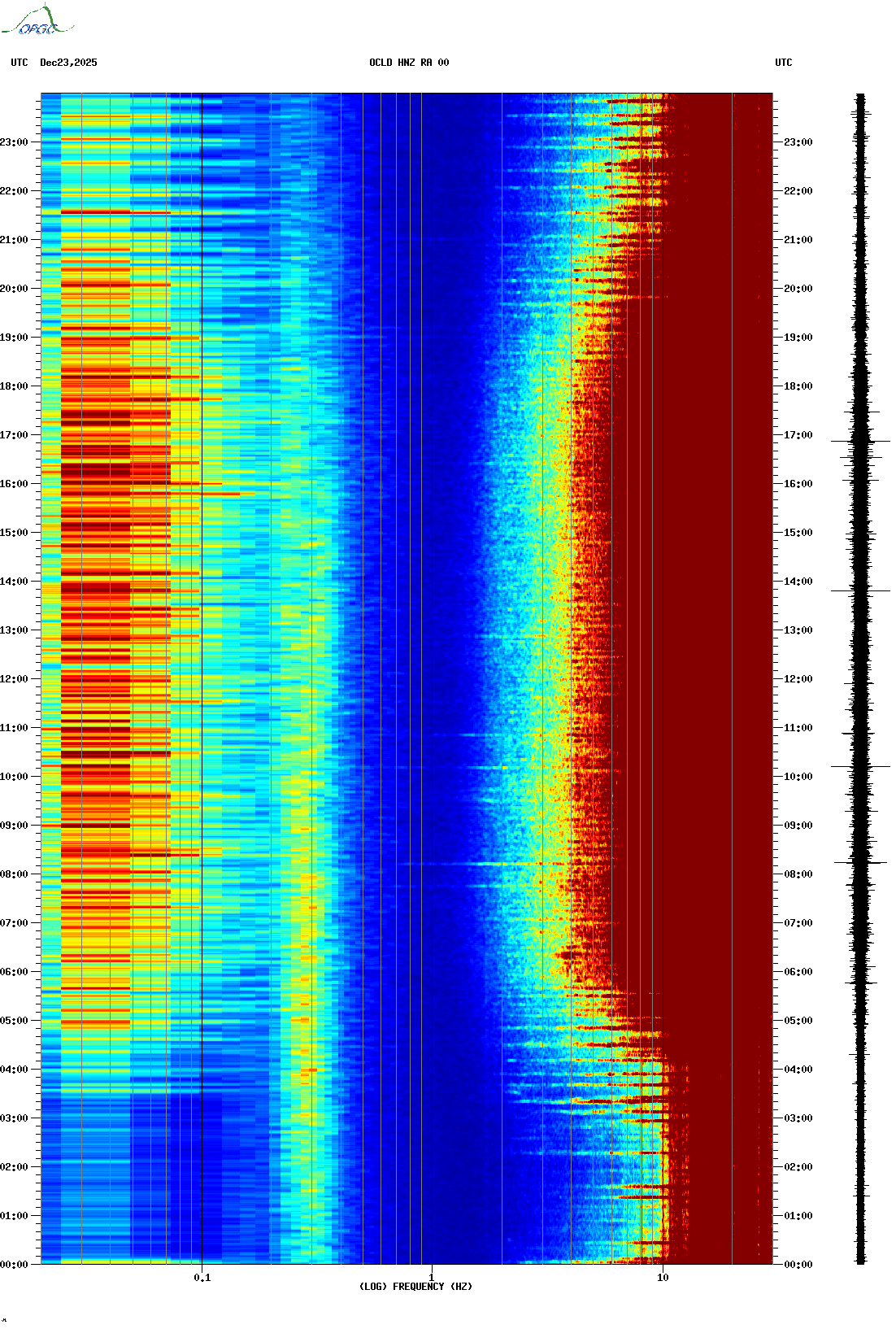Screen dimensions: 896x1329
Task: Click the 10:00 label on left time axis
Action: (14, 777)
